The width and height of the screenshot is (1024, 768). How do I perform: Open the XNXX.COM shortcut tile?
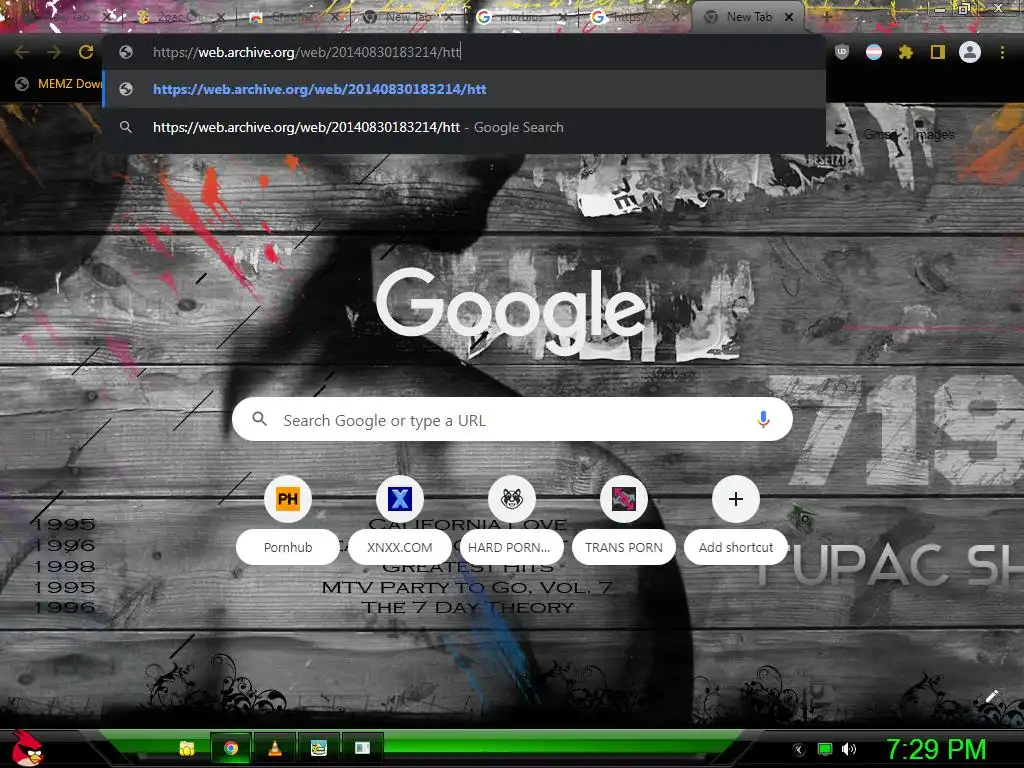(400, 499)
